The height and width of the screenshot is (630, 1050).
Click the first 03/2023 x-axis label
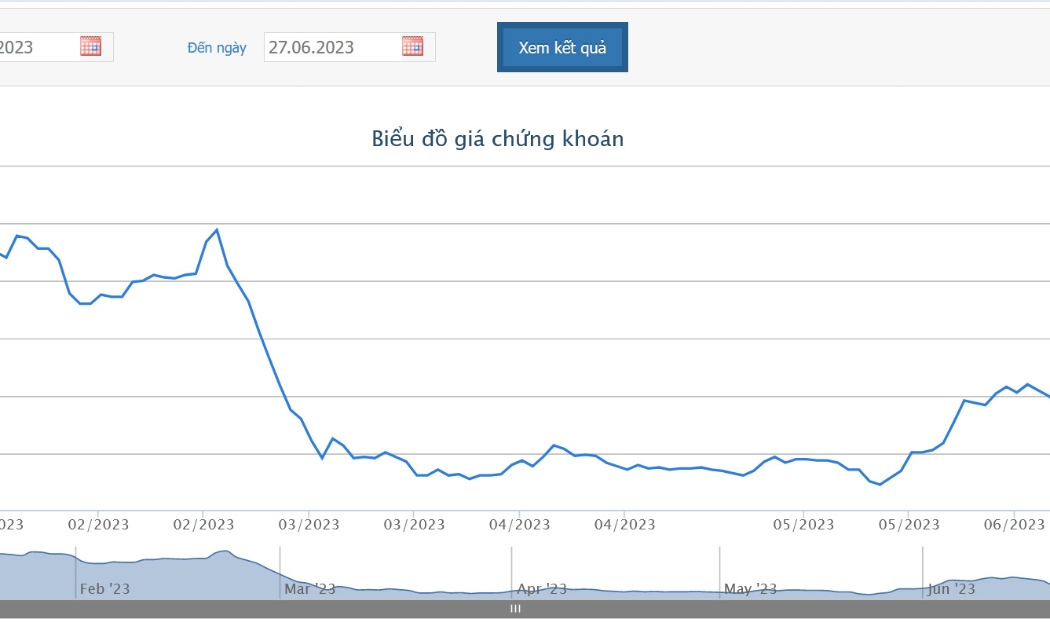309,524
